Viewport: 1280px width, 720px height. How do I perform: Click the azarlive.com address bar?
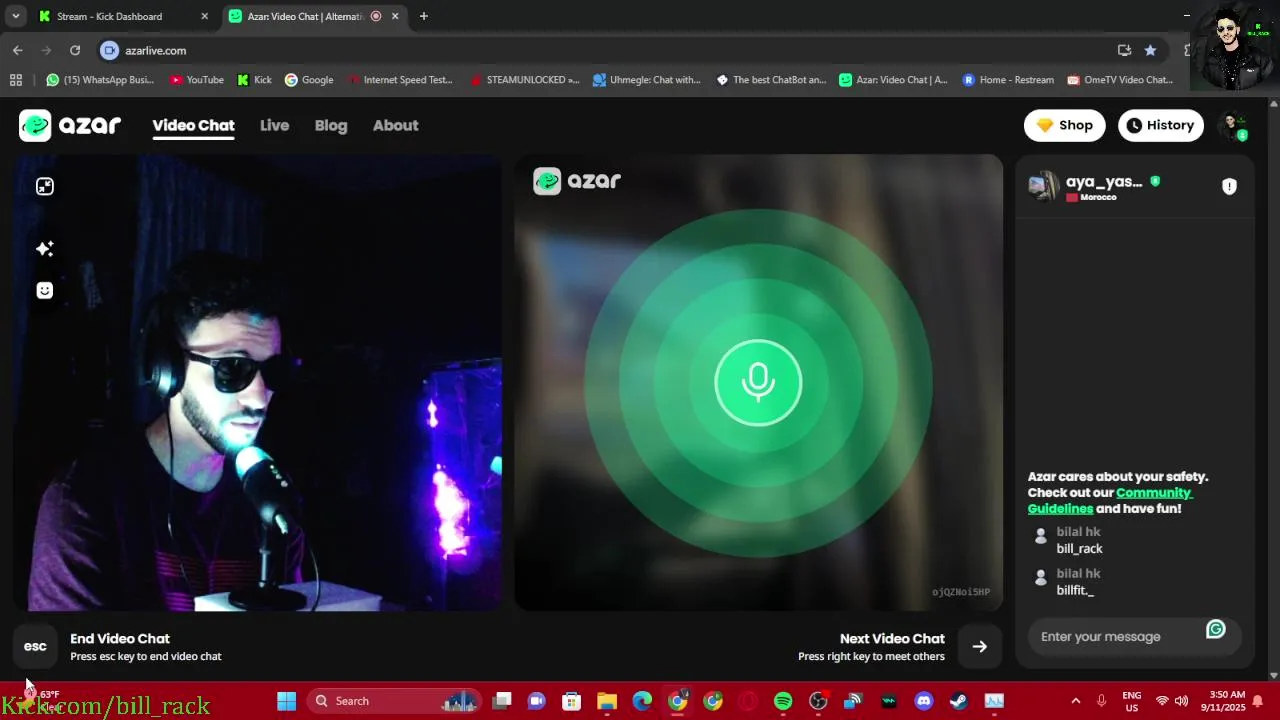(x=600, y=50)
